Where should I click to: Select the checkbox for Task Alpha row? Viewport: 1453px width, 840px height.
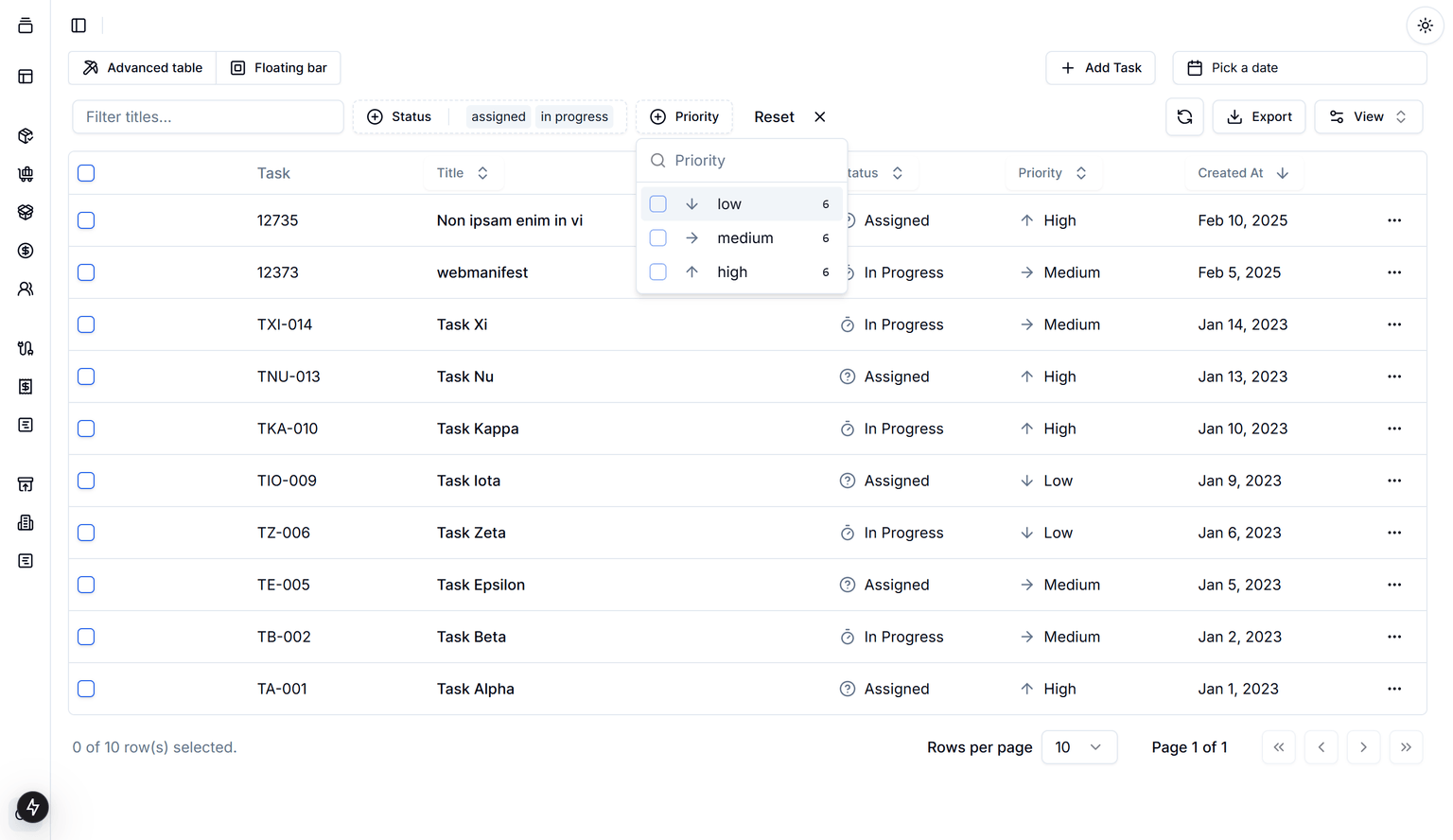click(x=85, y=689)
